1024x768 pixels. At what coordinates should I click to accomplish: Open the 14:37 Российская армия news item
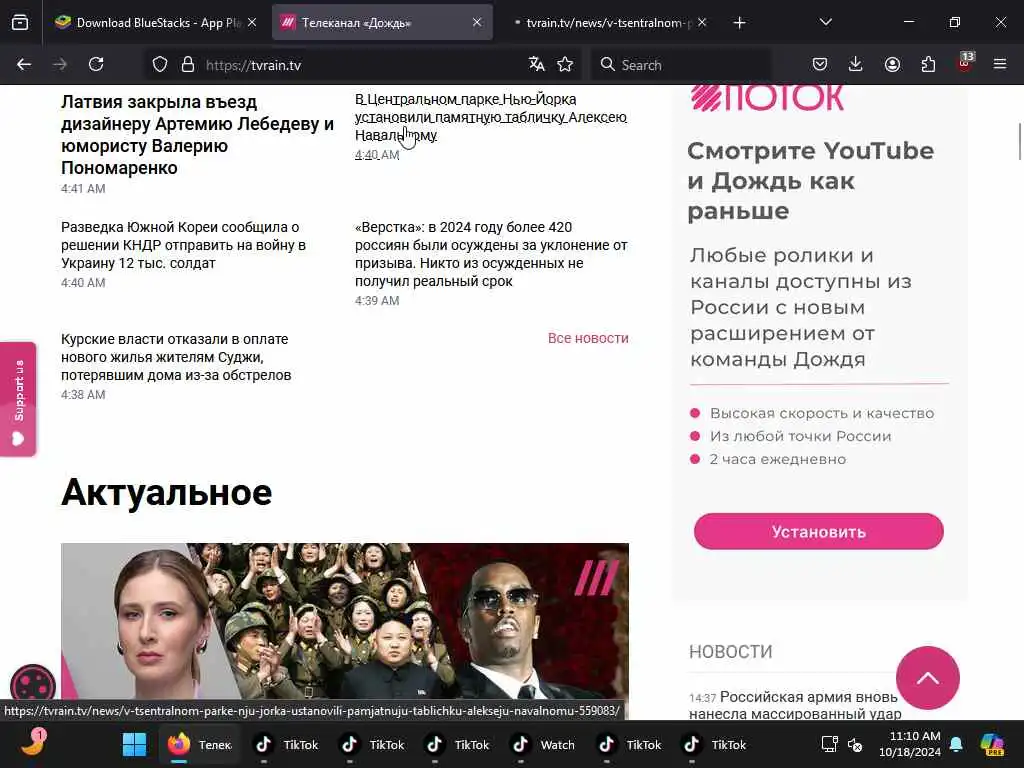tap(794, 705)
